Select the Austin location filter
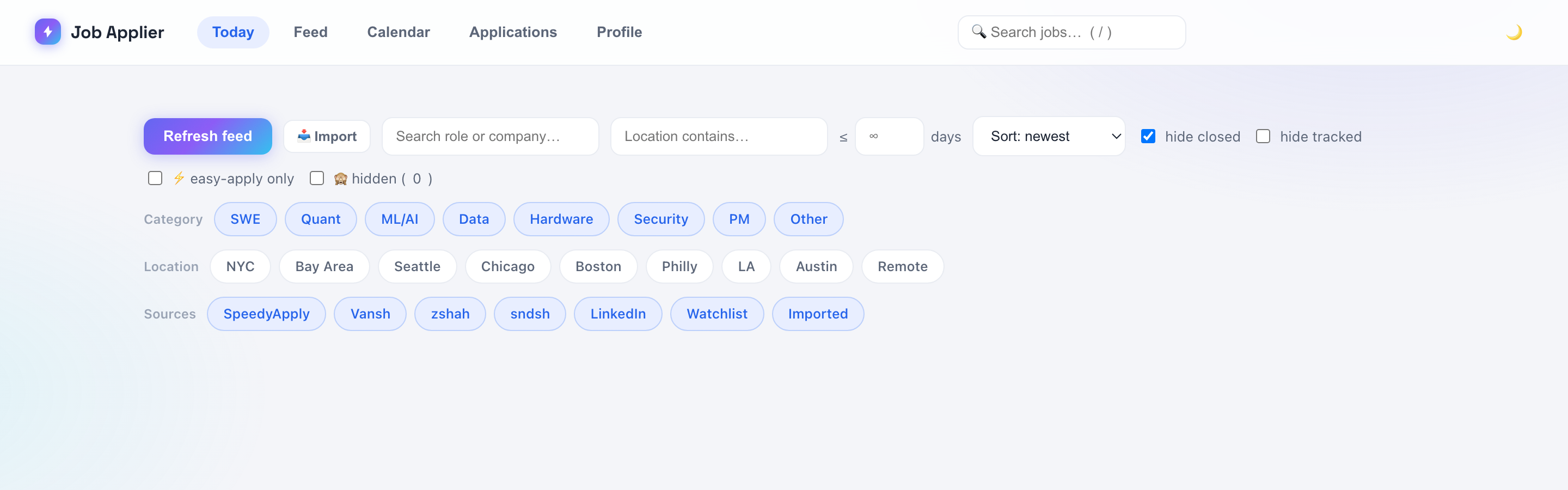The height and width of the screenshot is (490, 1568). point(816,267)
